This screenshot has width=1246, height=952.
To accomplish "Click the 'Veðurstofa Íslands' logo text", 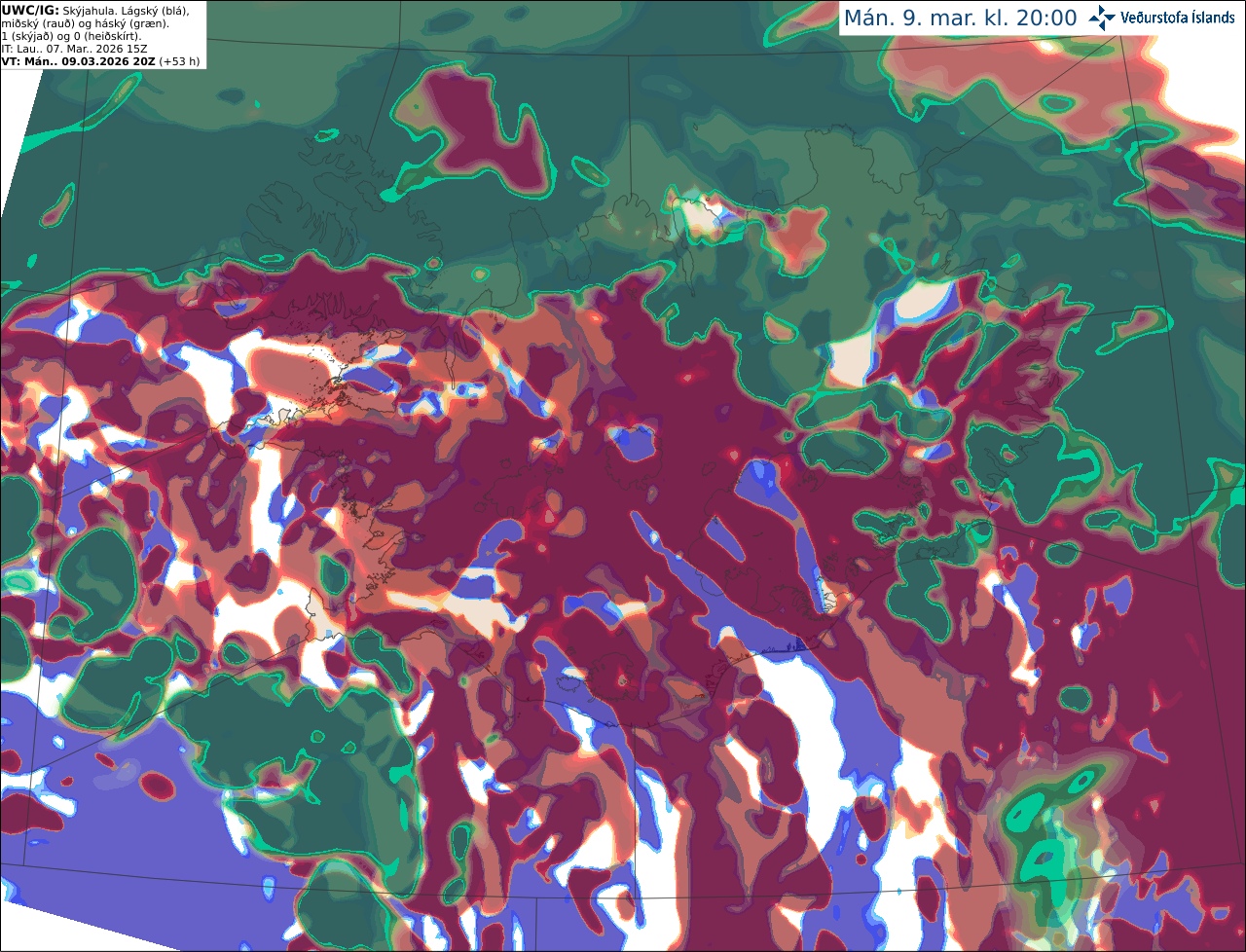I will (x=1177, y=18).
